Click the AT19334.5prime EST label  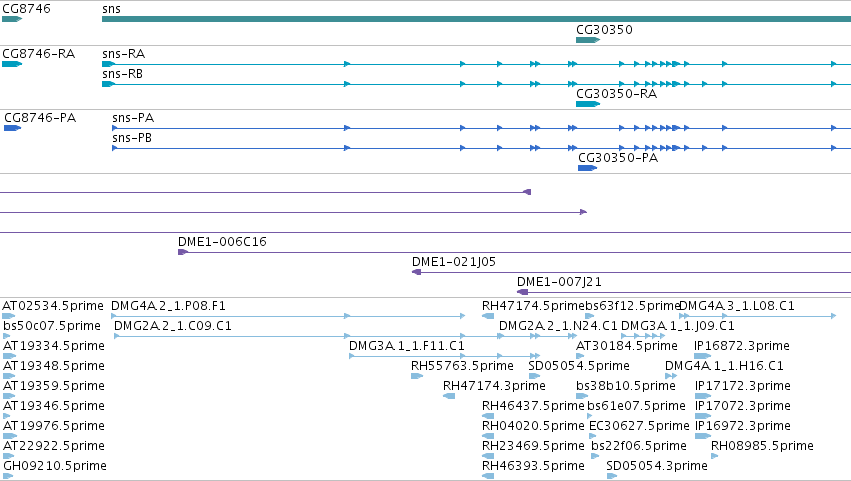(x=54, y=346)
